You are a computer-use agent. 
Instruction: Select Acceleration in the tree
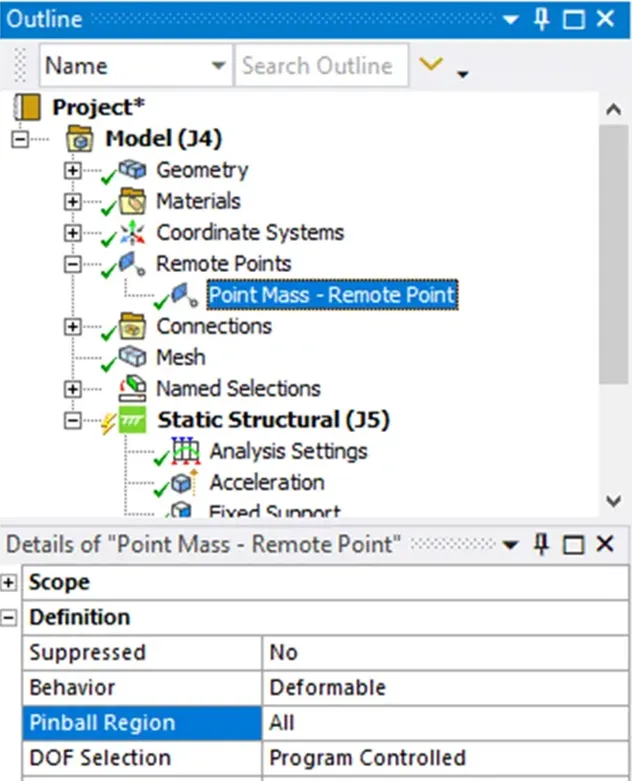coord(267,483)
